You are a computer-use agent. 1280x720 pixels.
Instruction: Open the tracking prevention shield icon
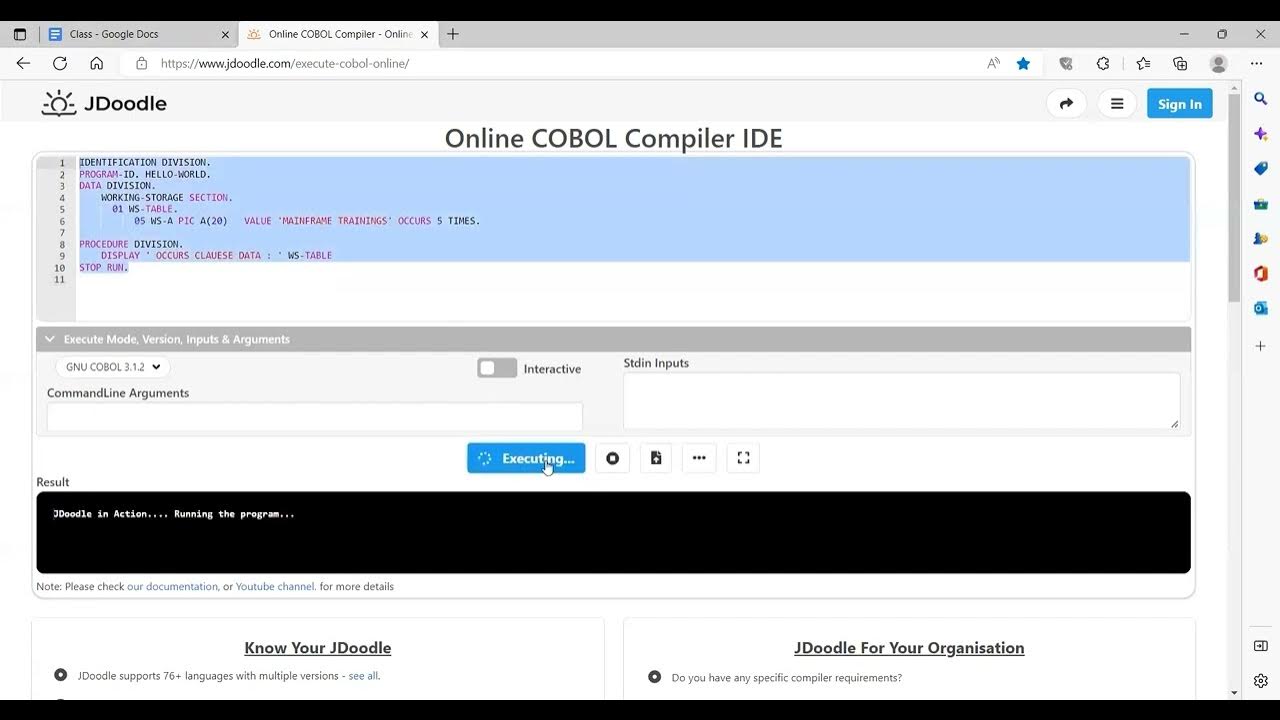tap(1066, 63)
